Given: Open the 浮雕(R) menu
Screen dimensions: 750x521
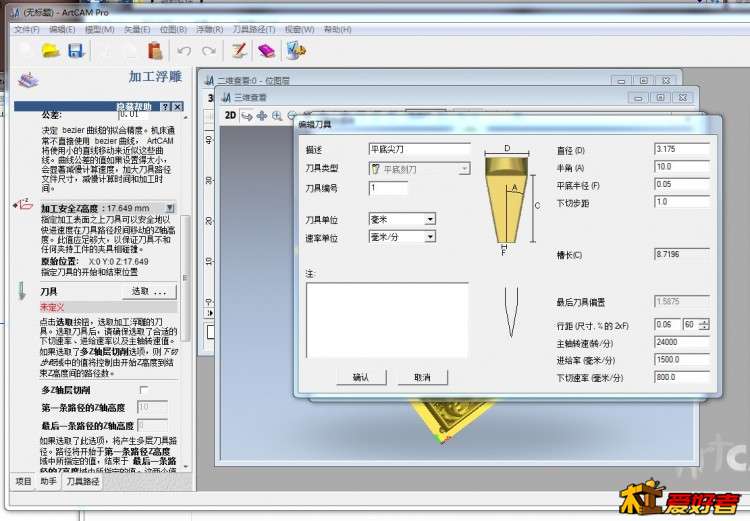Looking at the screenshot, I should tap(210, 30).
